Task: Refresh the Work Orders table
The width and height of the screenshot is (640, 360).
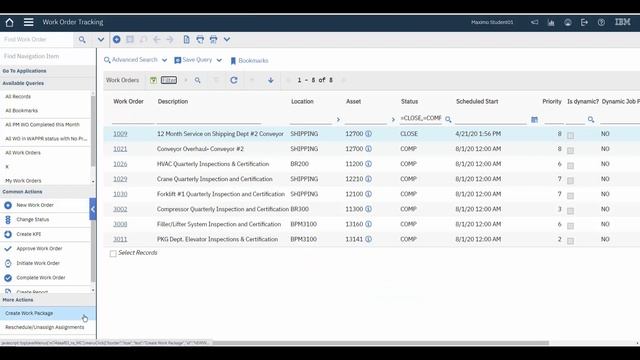Action: click(233, 80)
